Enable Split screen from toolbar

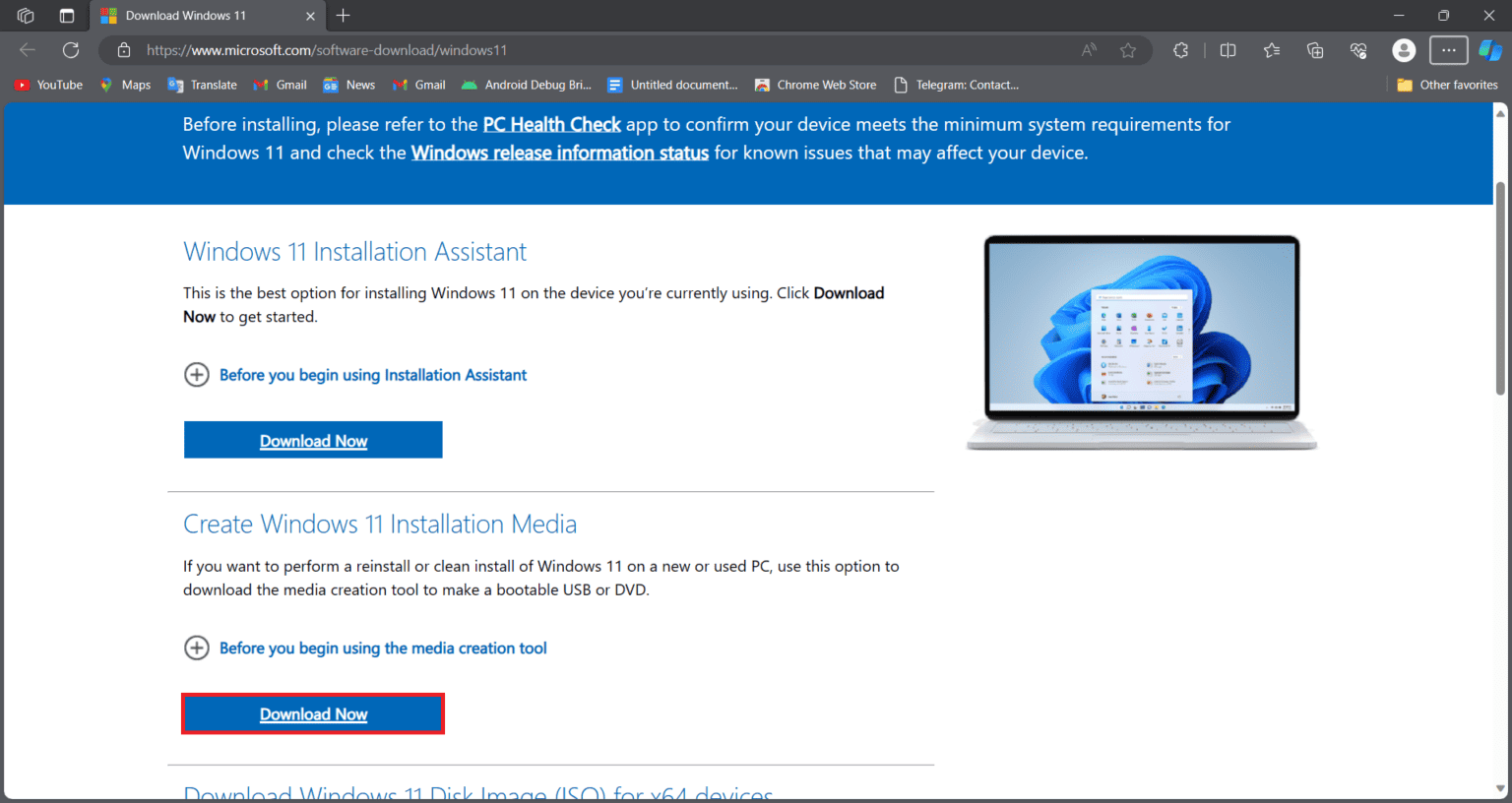click(1228, 50)
